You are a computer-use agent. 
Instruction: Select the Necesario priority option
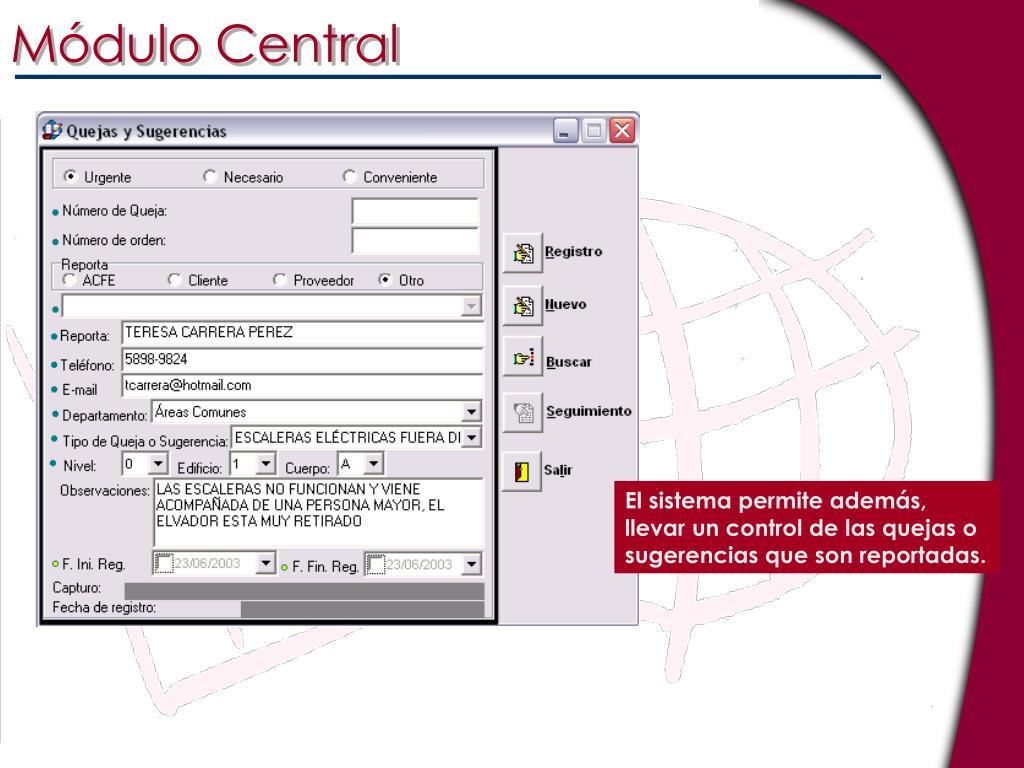click(209, 176)
